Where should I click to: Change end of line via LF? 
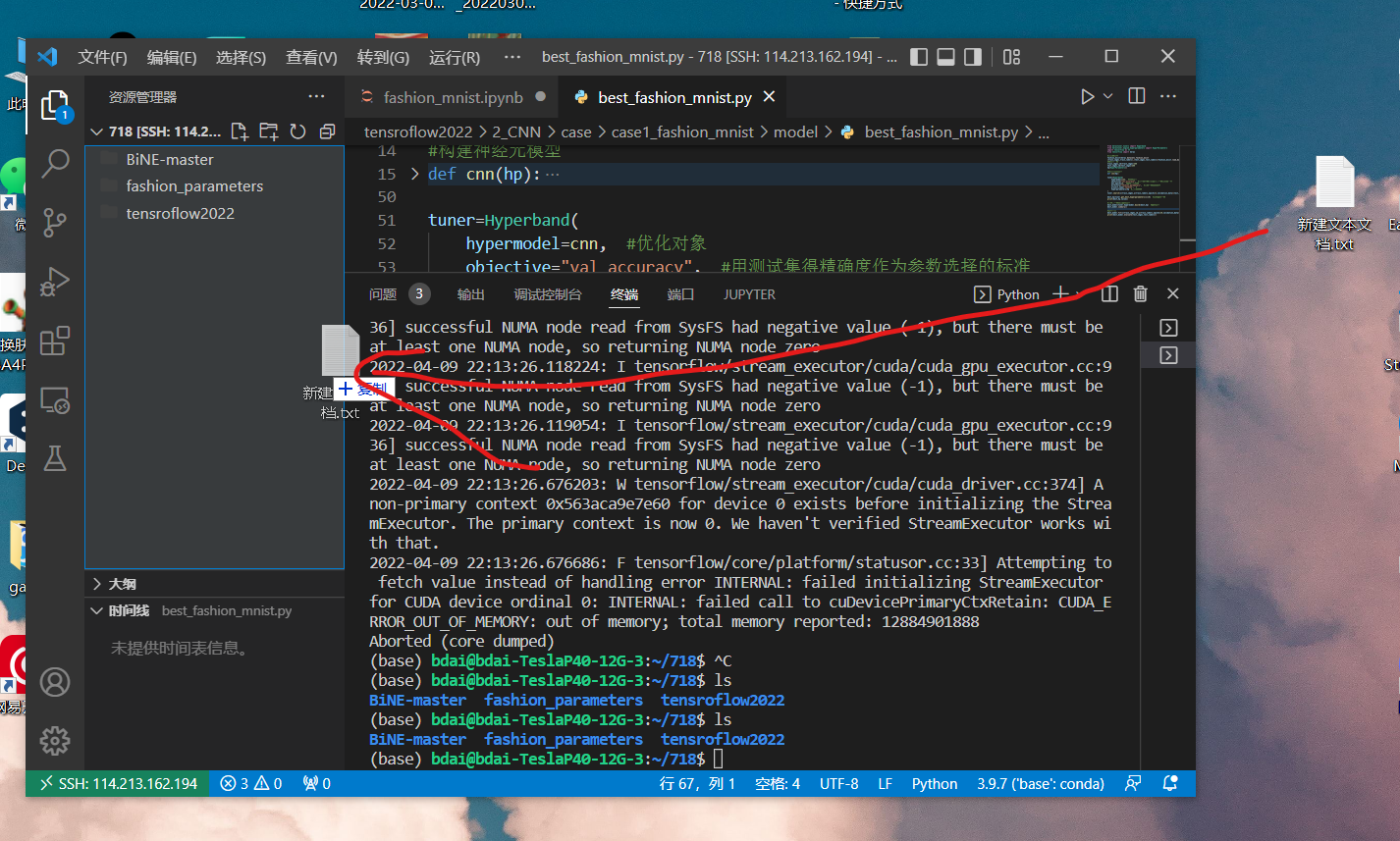click(885, 783)
